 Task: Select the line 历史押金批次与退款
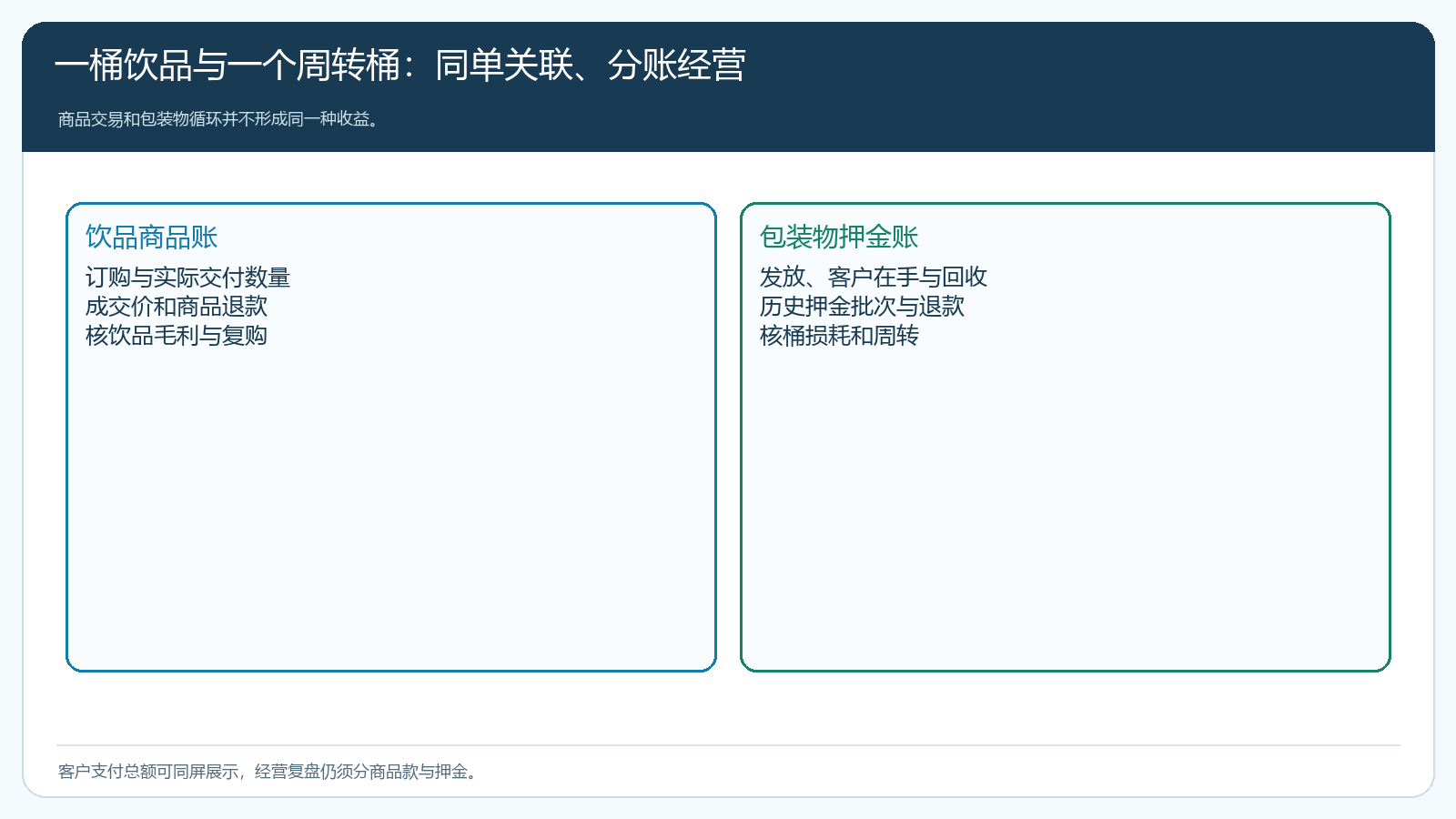tap(862, 306)
